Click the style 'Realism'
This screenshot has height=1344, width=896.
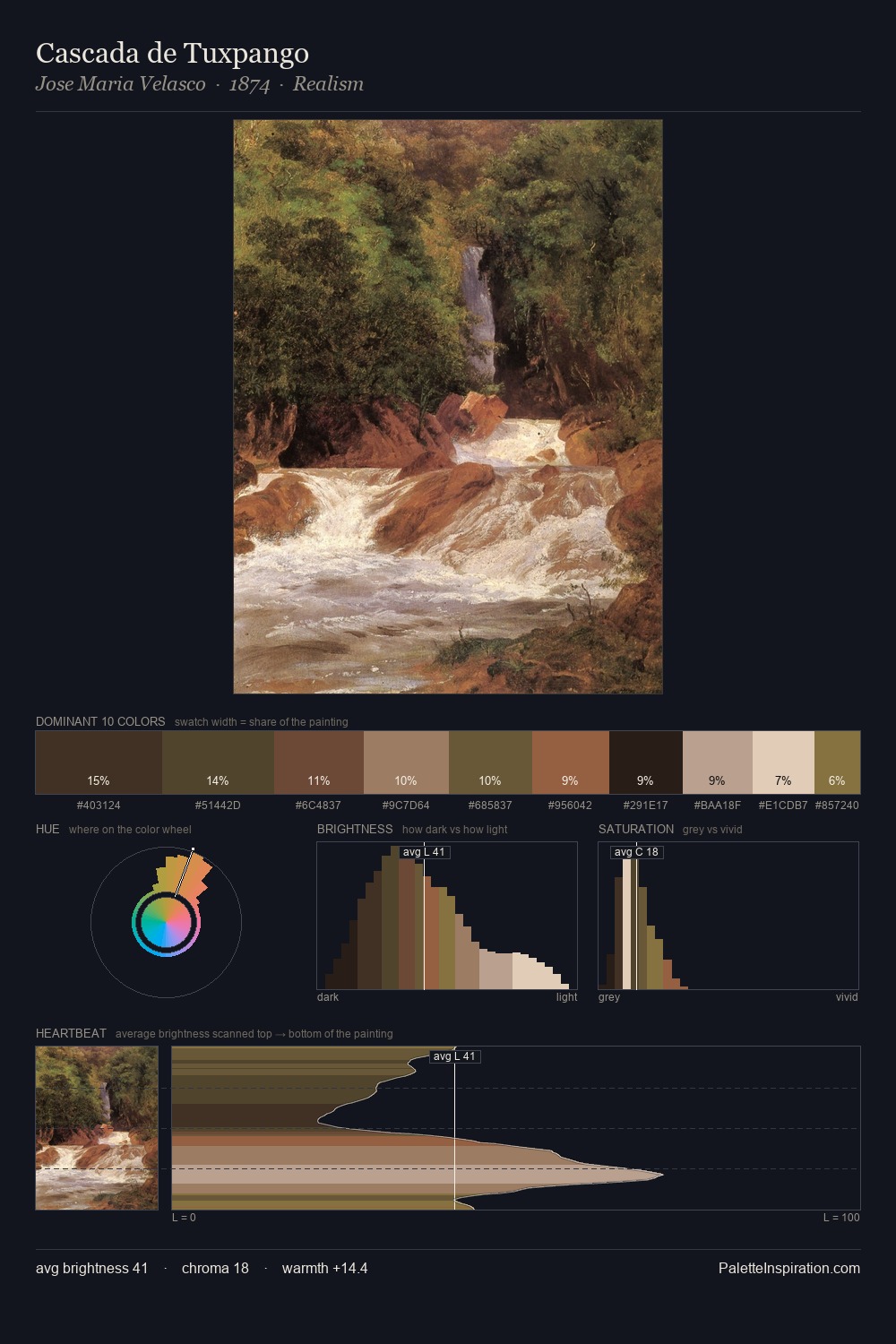pos(328,84)
